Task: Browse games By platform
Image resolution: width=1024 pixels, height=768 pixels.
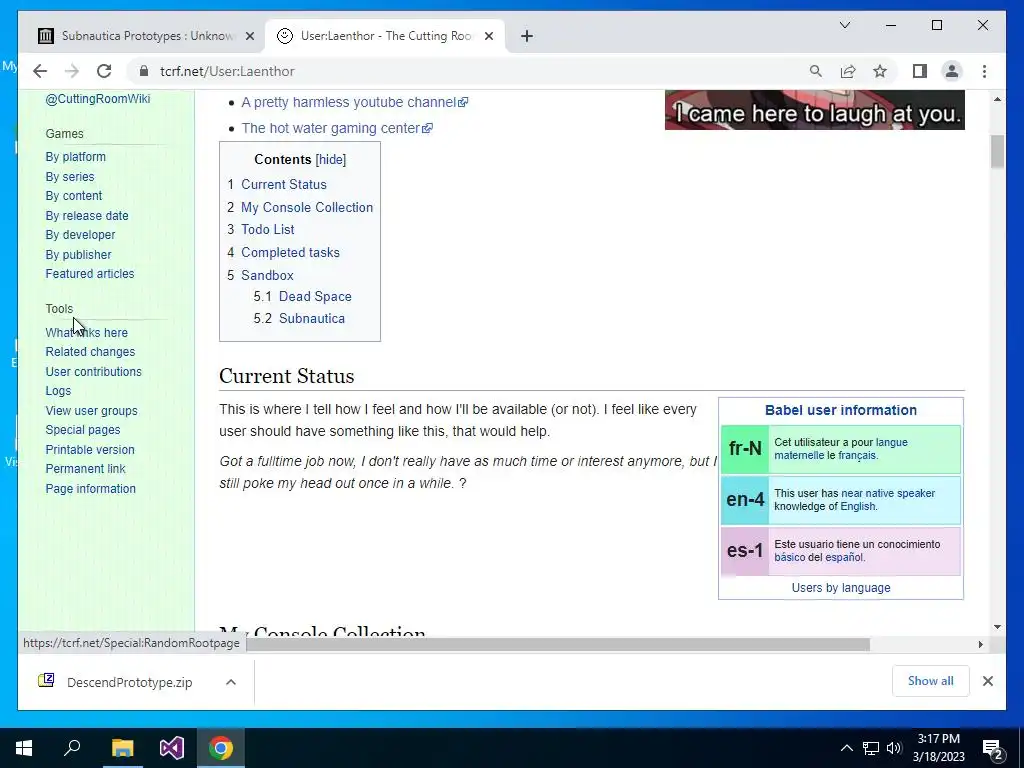Action: tap(76, 157)
